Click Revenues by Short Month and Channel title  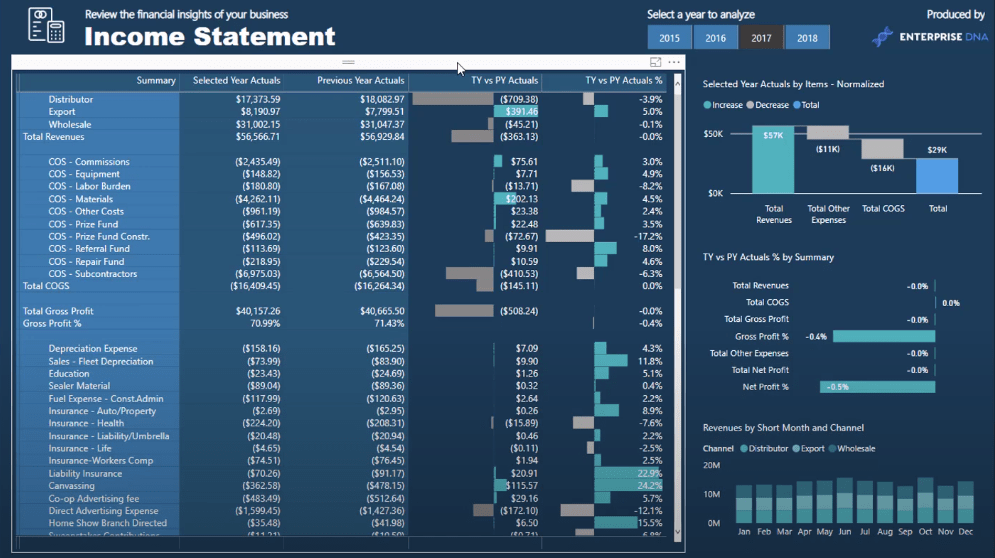click(x=783, y=428)
